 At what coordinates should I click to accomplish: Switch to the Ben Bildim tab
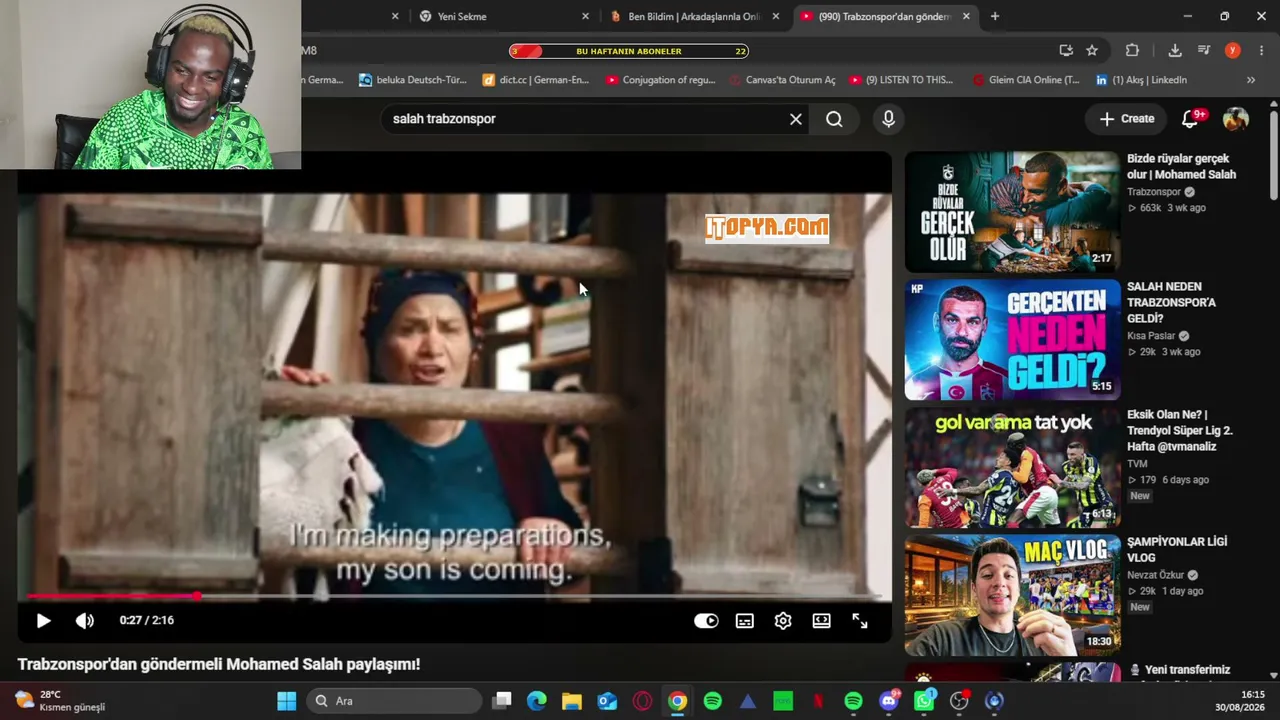[x=695, y=16]
